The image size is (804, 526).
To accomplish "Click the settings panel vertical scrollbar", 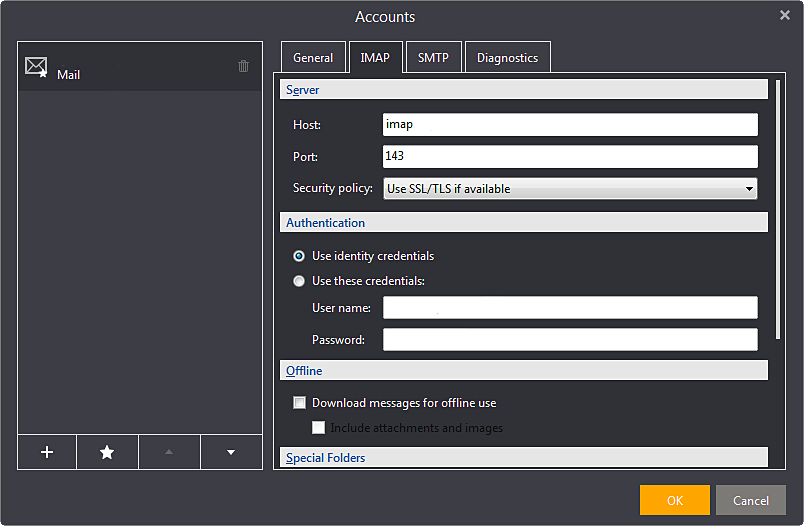I will click(x=776, y=210).
